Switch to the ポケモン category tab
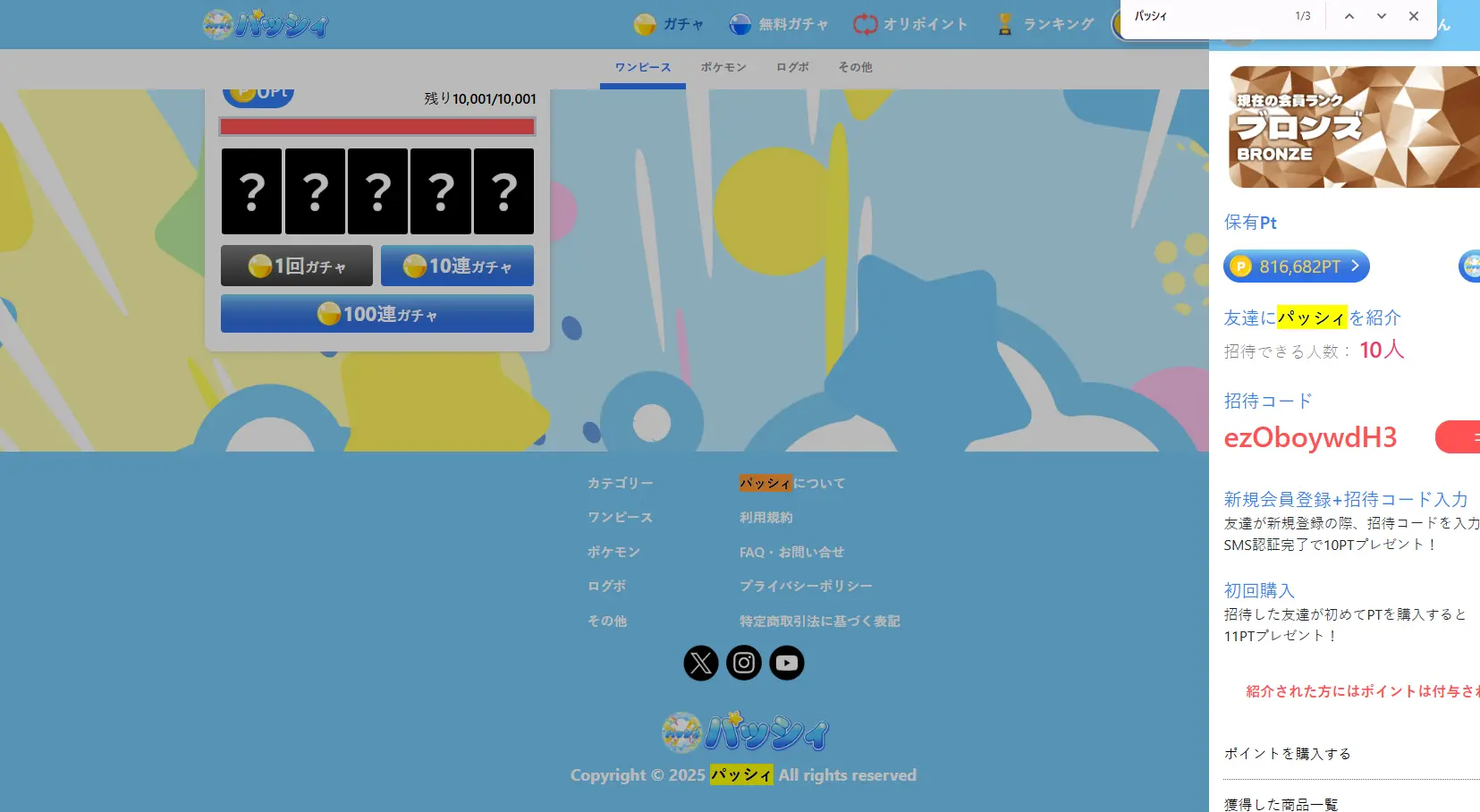 point(723,67)
